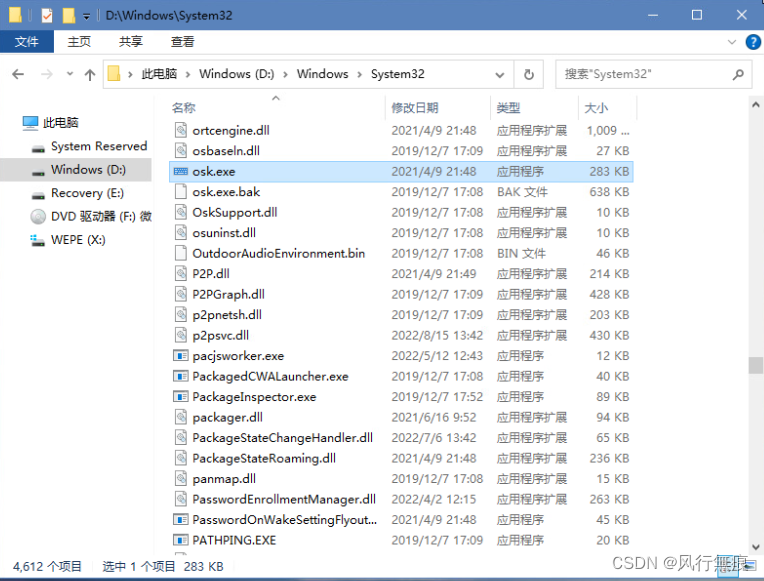Click the Recovery (E:) drive icon
This screenshot has height=581, width=764.
tap(38, 195)
